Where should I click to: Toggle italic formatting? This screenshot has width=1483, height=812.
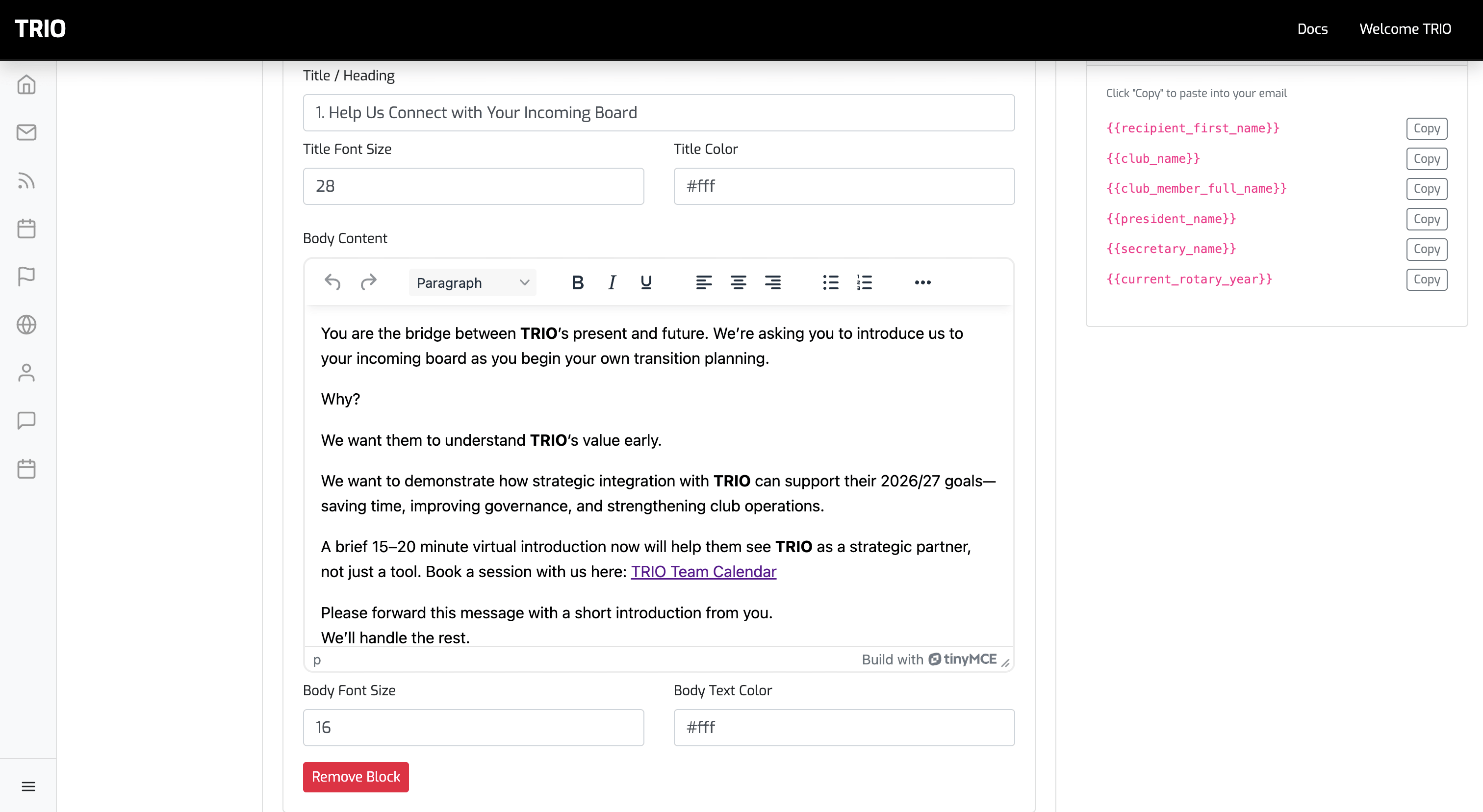tap(612, 282)
